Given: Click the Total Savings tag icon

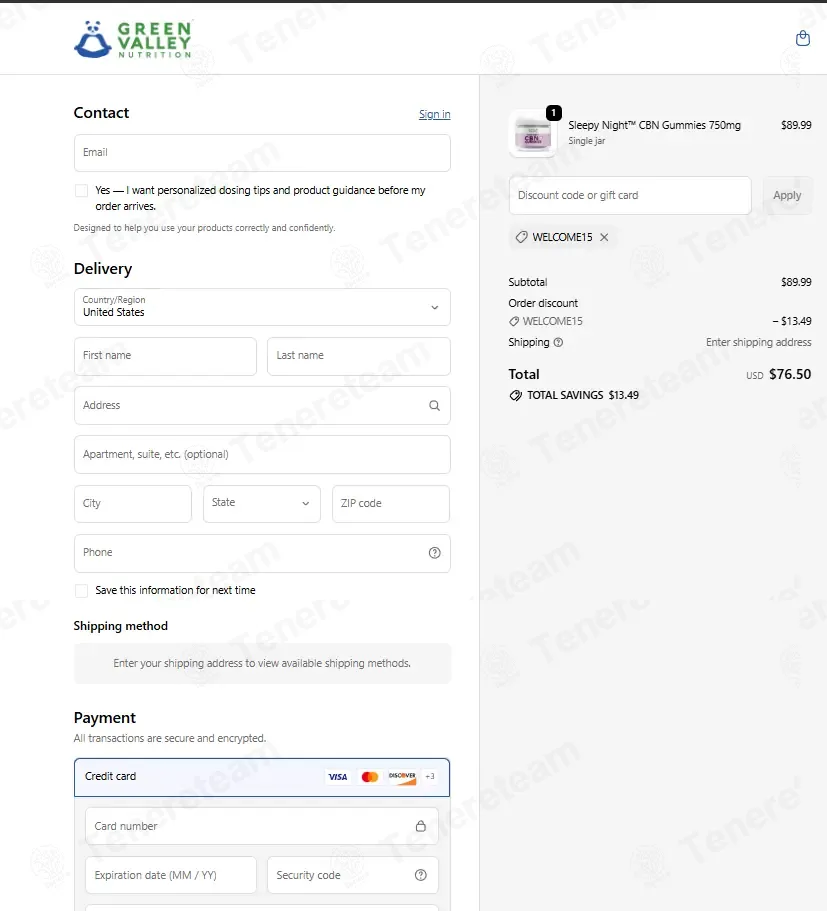Looking at the screenshot, I should pos(515,396).
